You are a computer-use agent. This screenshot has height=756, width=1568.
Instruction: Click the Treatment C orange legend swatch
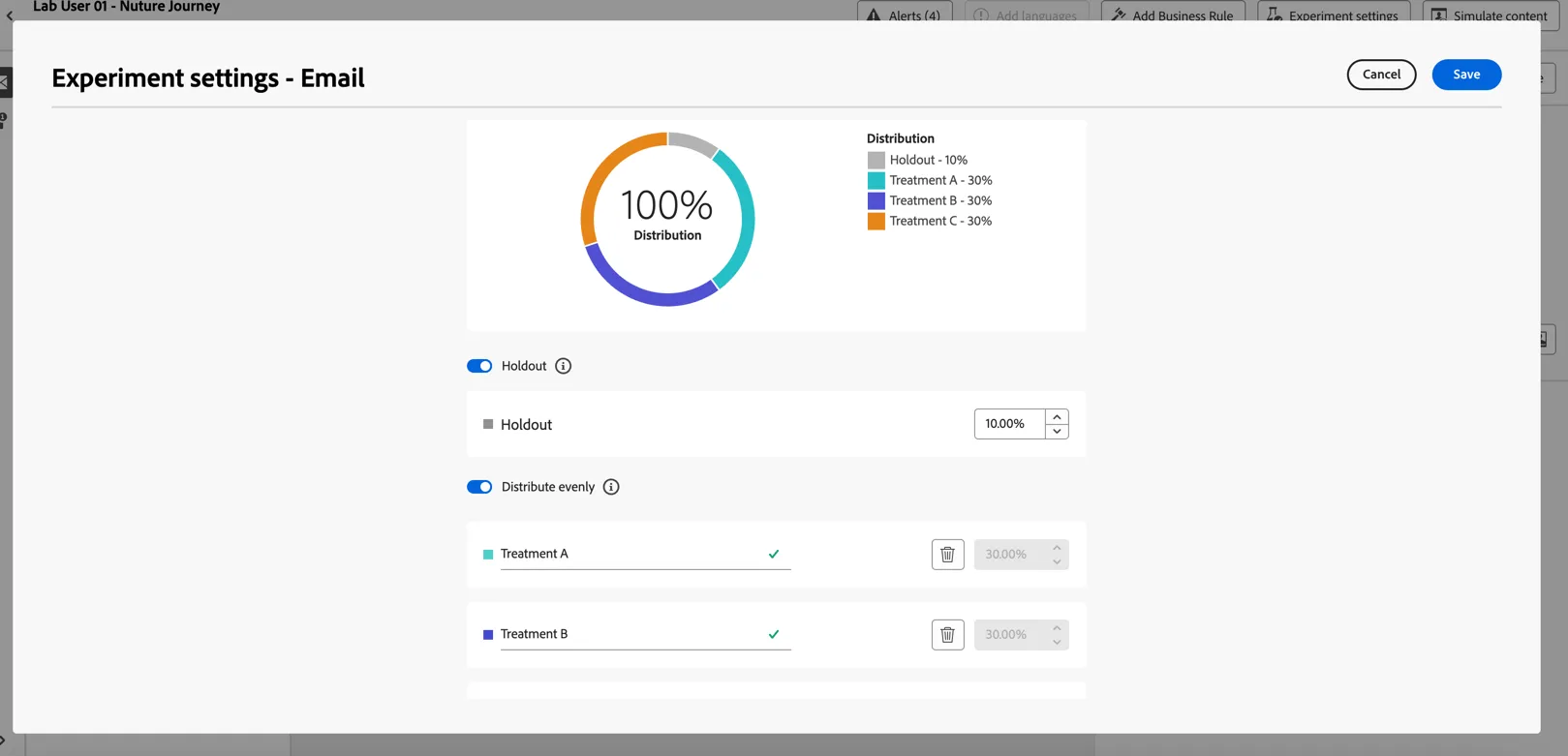(876, 221)
